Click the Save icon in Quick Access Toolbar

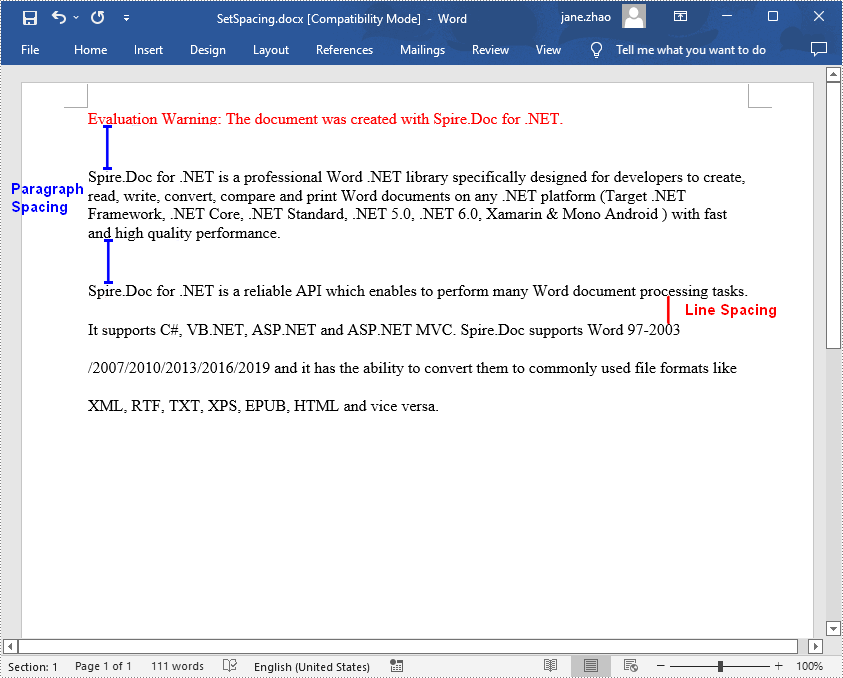[x=28, y=16]
